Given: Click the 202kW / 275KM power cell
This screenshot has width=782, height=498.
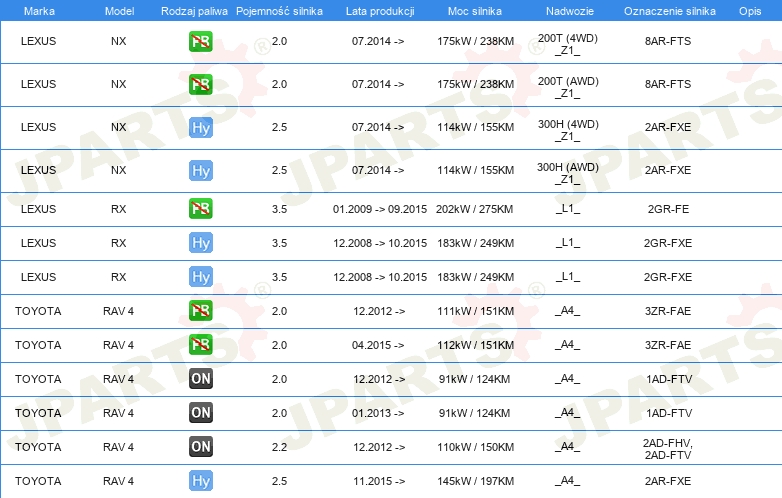Looking at the screenshot, I should (x=475, y=209).
